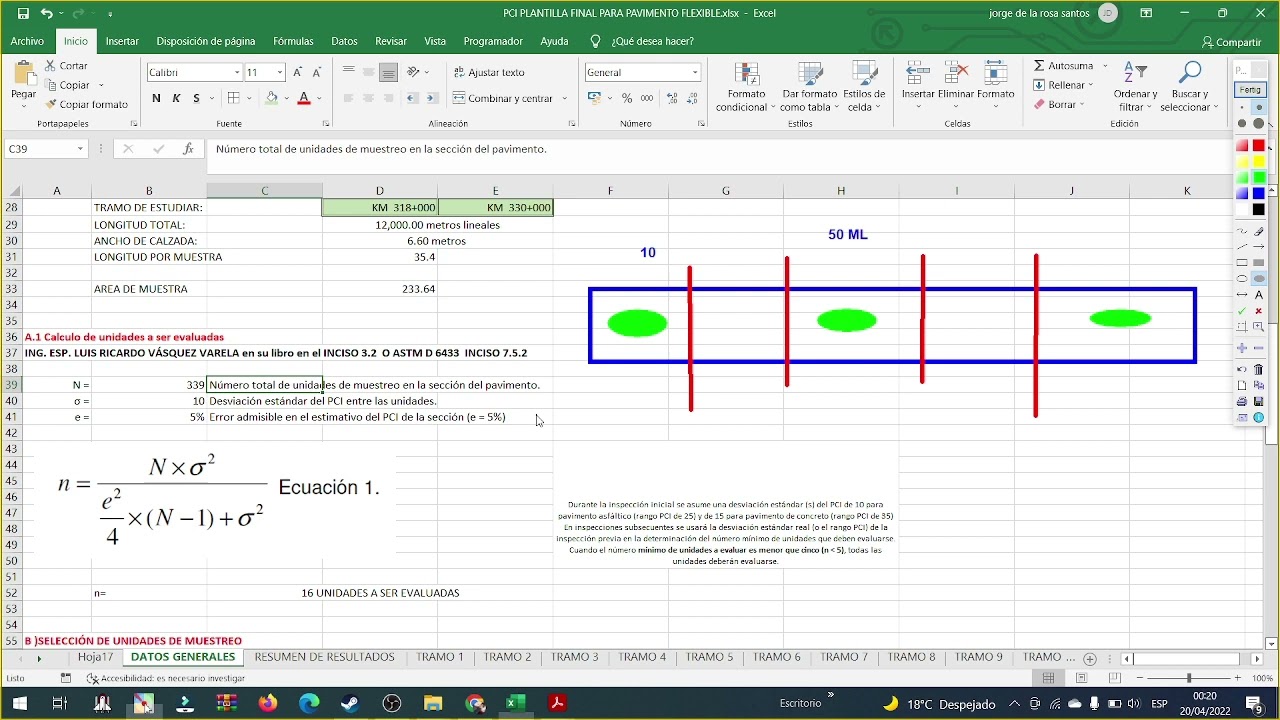Click insert function fx icon
This screenshot has width=1280, height=720.
tap(187, 148)
